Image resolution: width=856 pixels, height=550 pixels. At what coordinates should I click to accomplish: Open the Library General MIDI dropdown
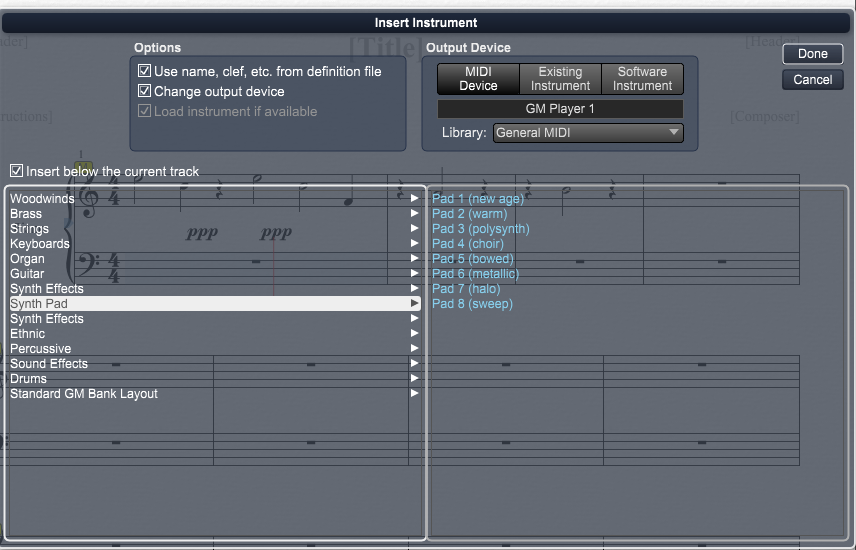click(588, 133)
